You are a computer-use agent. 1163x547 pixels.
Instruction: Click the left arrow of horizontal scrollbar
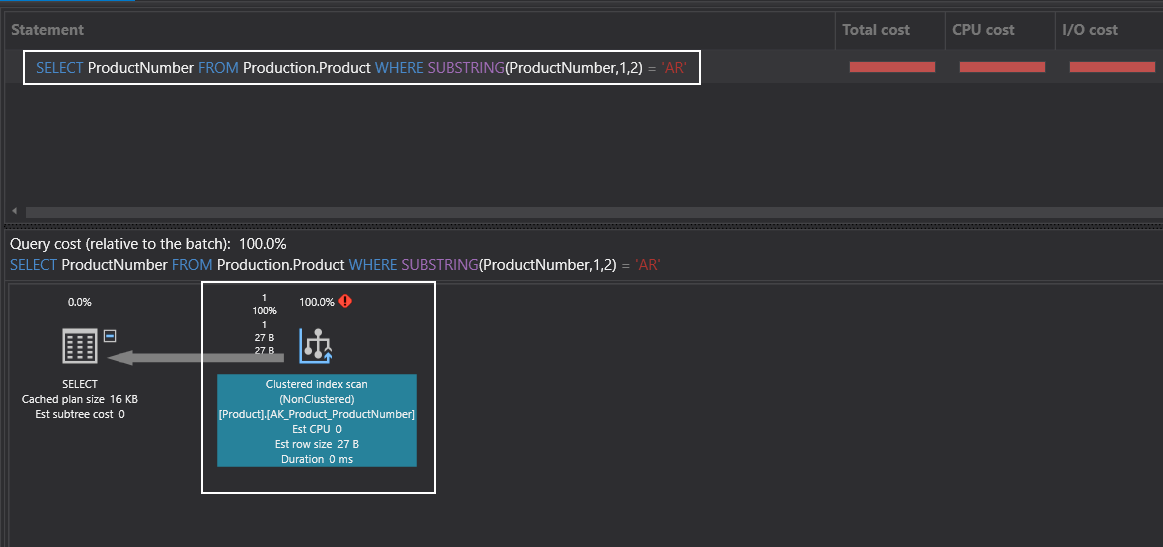[x=15, y=212]
